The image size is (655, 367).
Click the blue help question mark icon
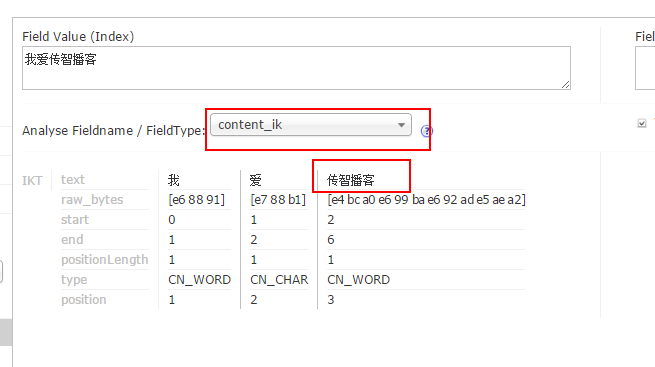point(427,131)
